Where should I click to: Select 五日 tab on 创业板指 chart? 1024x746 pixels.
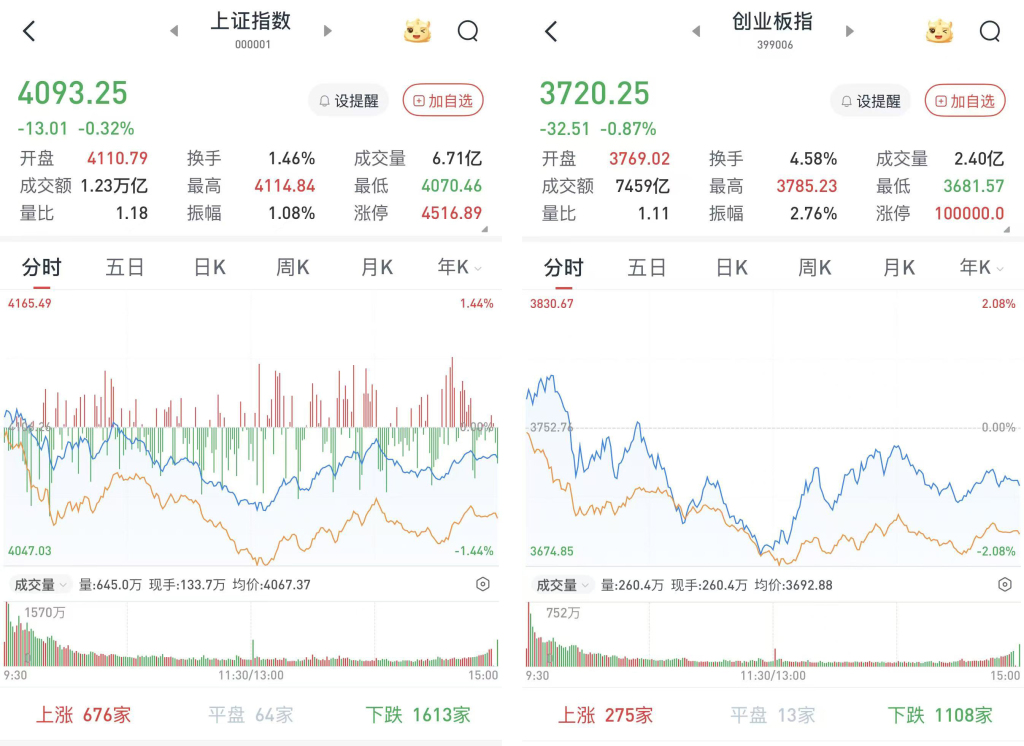pyautogui.click(x=647, y=268)
